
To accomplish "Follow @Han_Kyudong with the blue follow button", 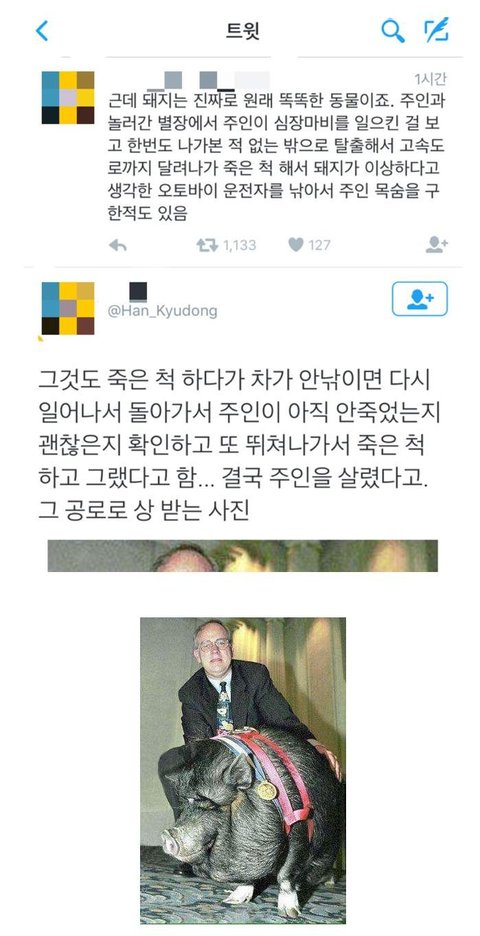I will [x=420, y=298].
